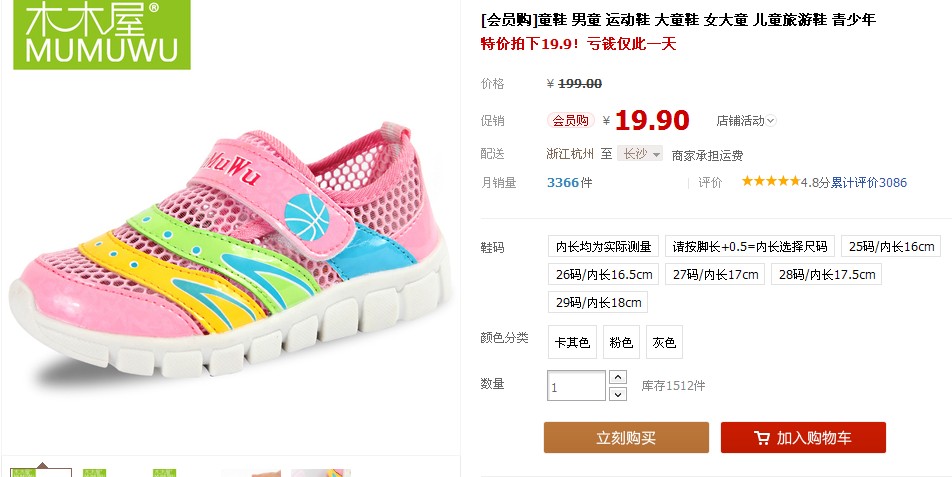Click the five-star rating icons

pos(770,181)
